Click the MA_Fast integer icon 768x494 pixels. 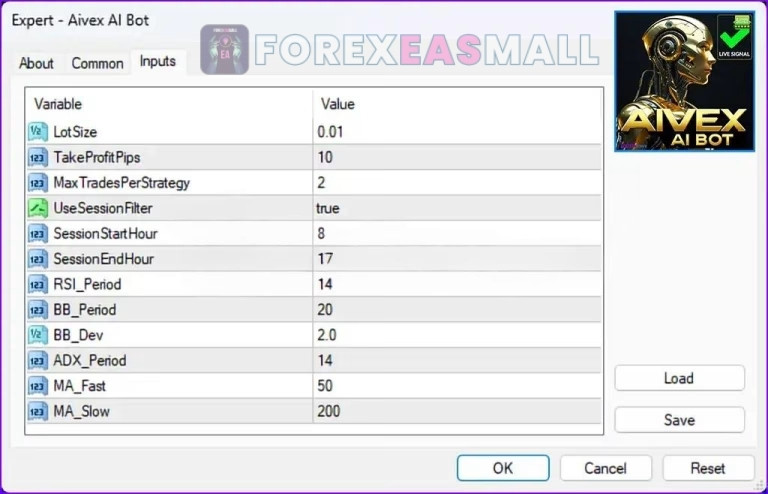click(x=38, y=386)
